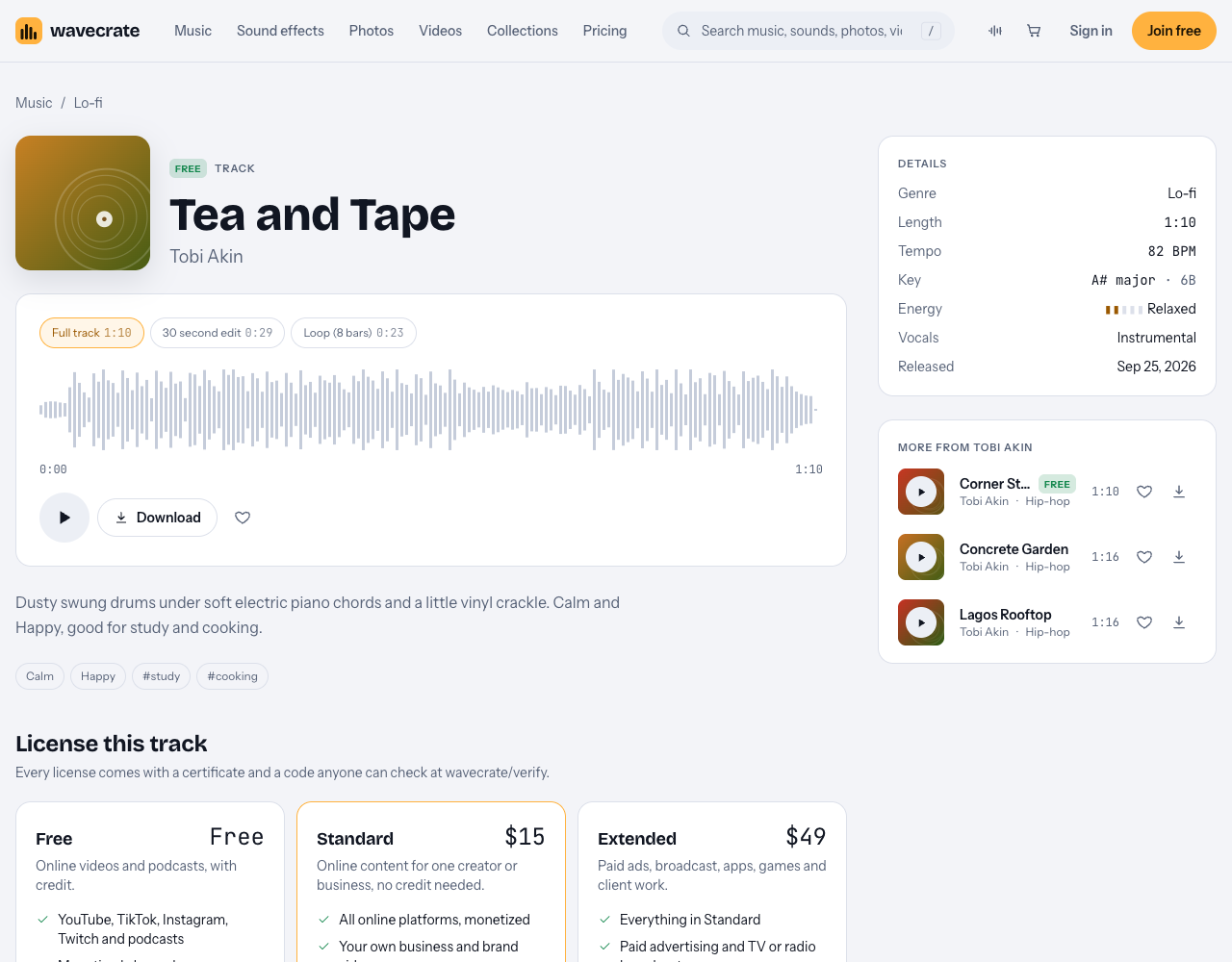Open the #study tag
Viewport: 1232px width, 962px height.
tap(162, 676)
